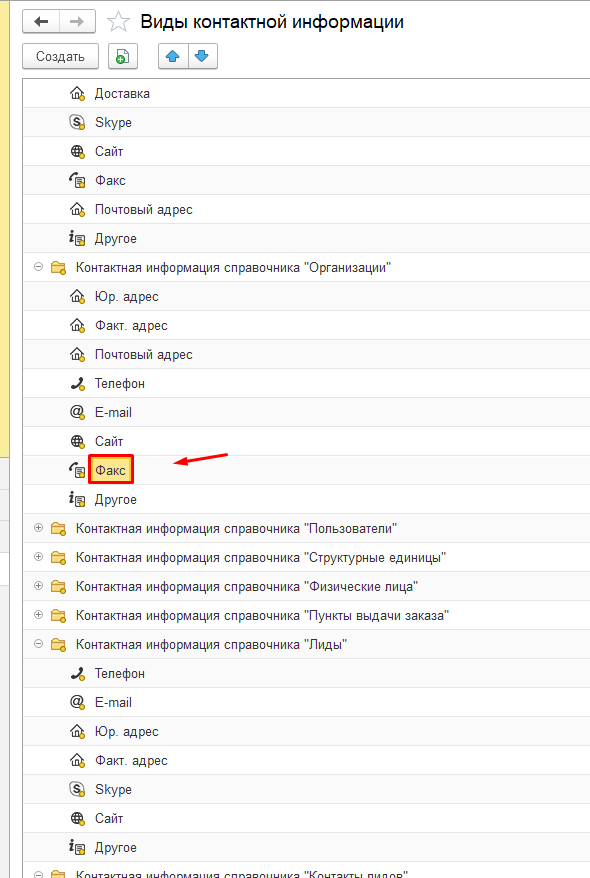The width and height of the screenshot is (590, 878).
Task: Expand the "Физические лица" group
Action: point(38,586)
